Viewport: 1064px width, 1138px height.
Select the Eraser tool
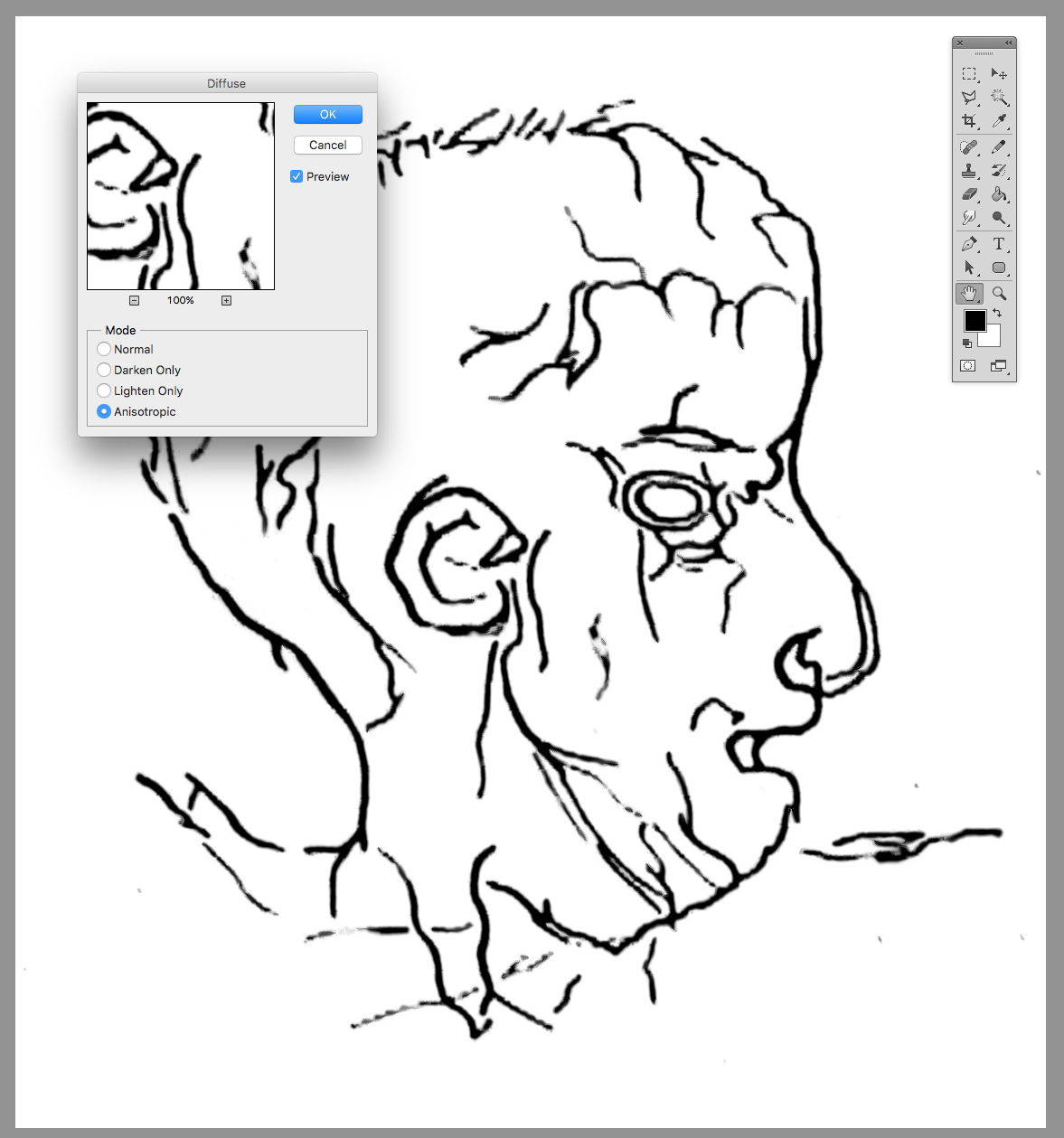(969, 194)
